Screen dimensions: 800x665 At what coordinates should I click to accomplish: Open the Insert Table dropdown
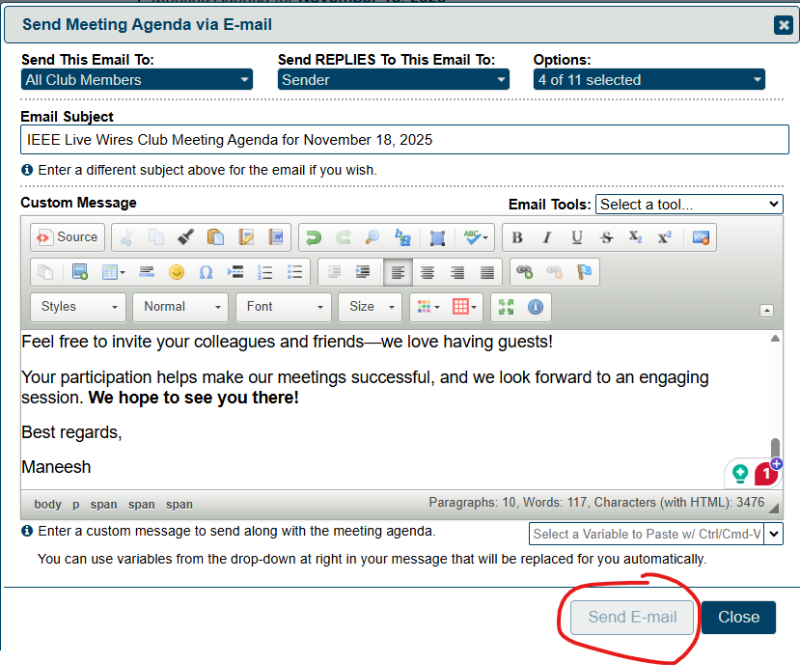click(x=113, y=272)
